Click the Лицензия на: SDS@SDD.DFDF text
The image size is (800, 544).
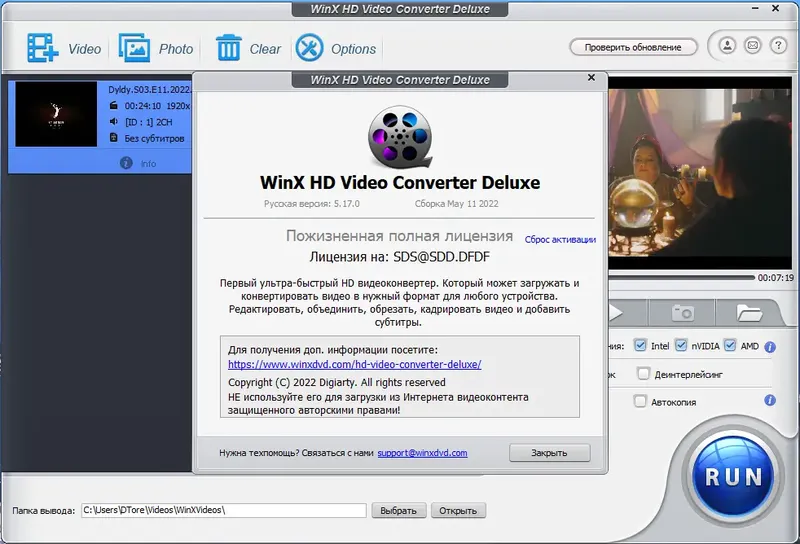click(x=399, y=257)
